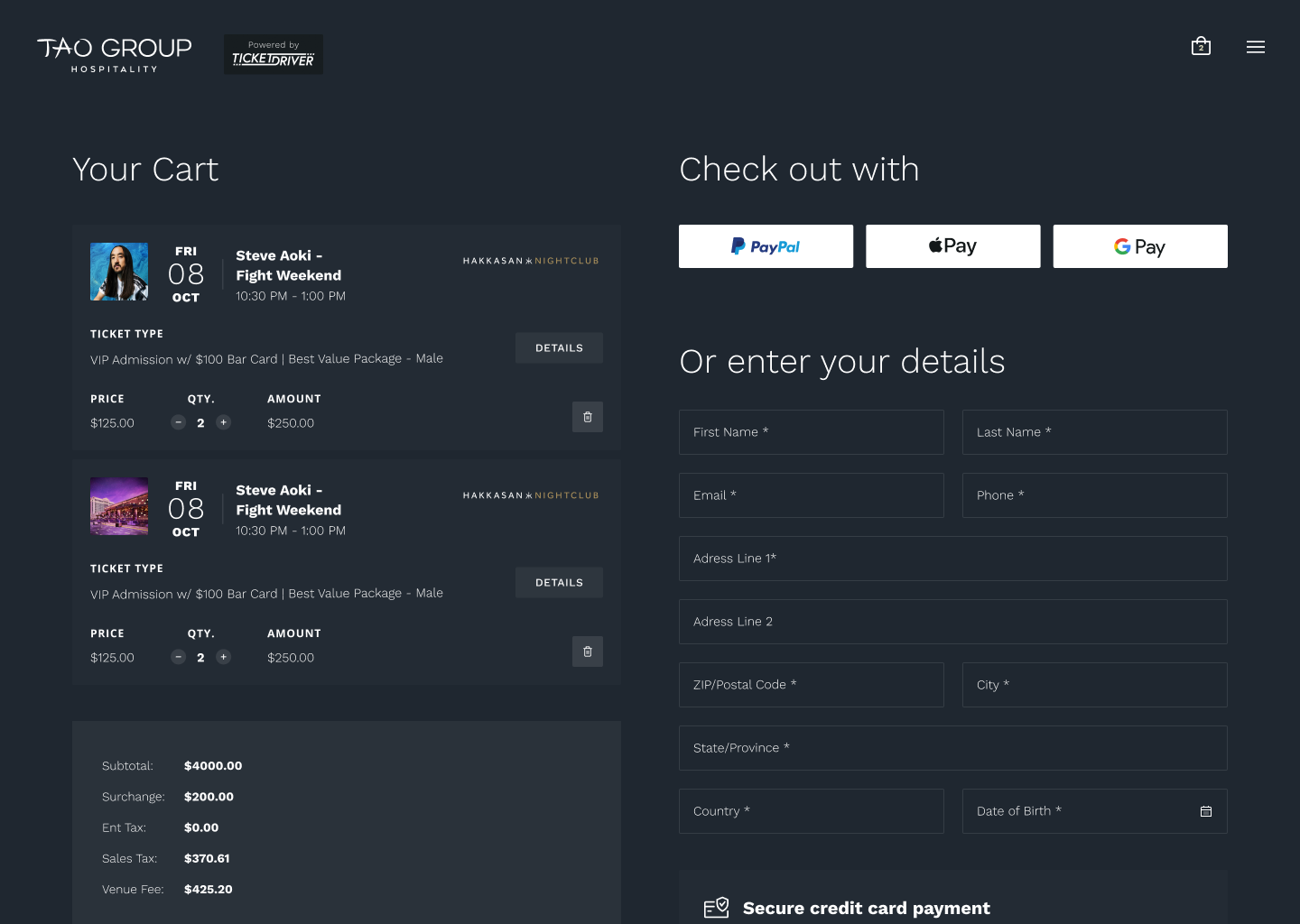The width and height of the screenshot is (1300, 924).
Task: Click first item's ticket type description
Action: (266, 359)
